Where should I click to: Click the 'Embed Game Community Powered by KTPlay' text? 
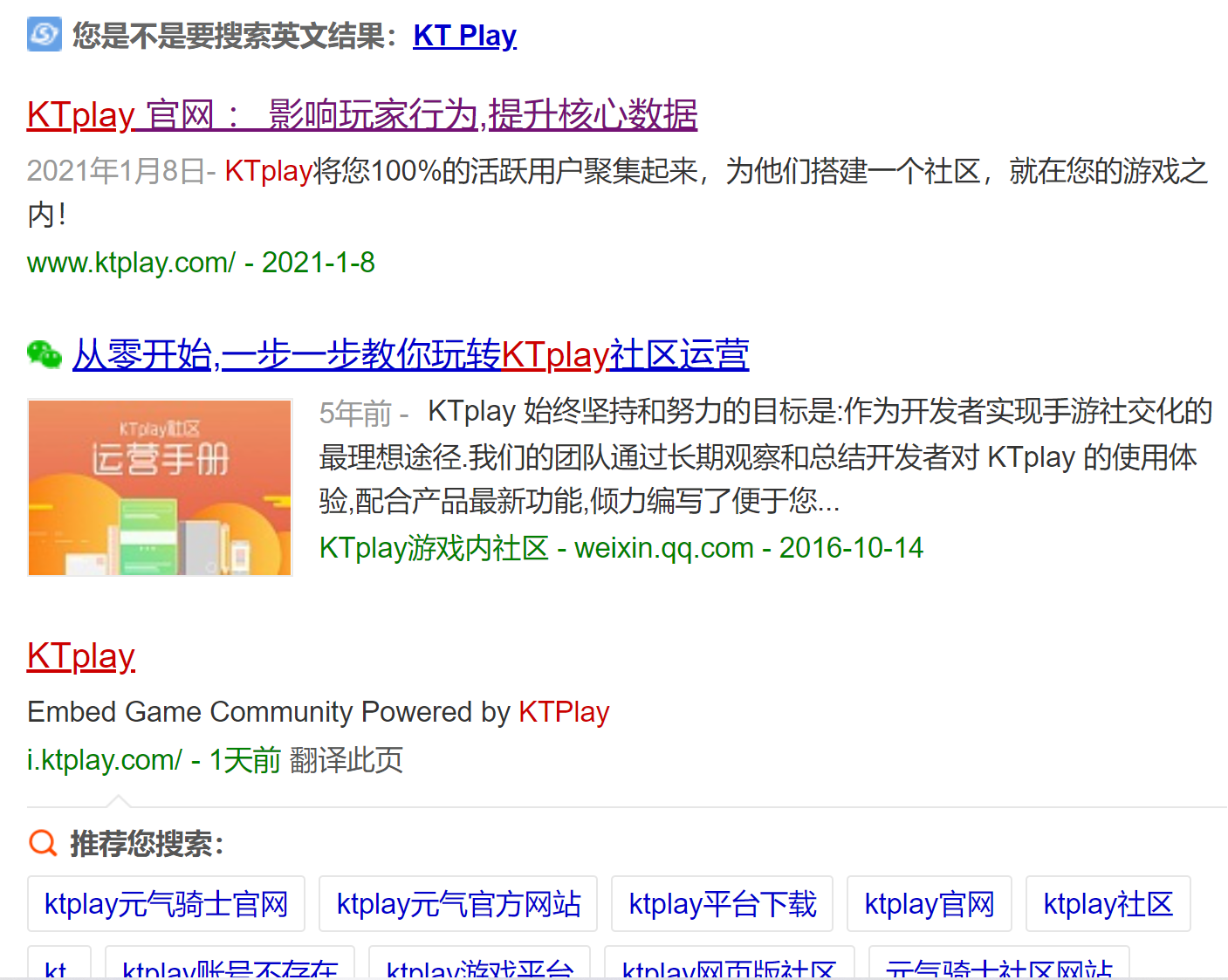319,711
